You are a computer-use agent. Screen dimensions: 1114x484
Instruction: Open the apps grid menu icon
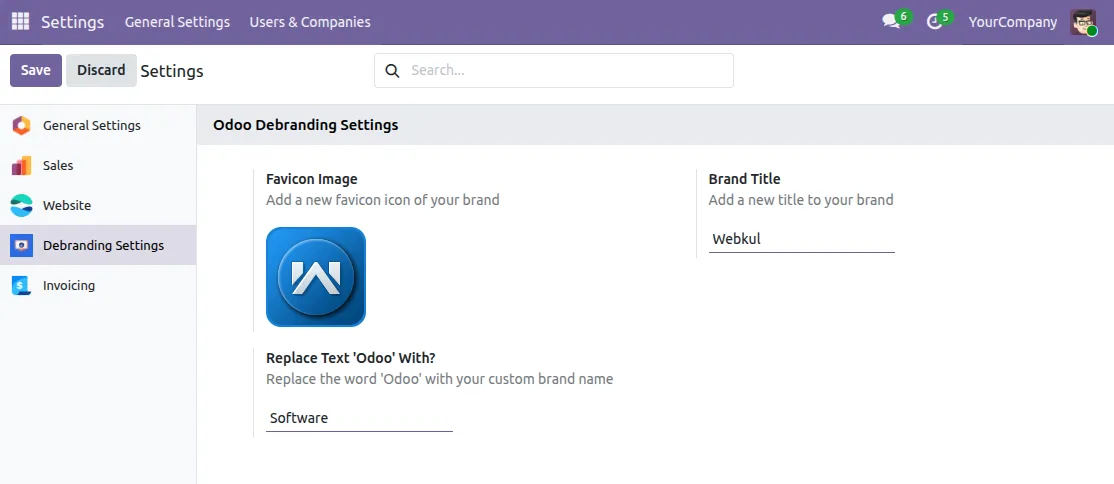click(21, 22)
